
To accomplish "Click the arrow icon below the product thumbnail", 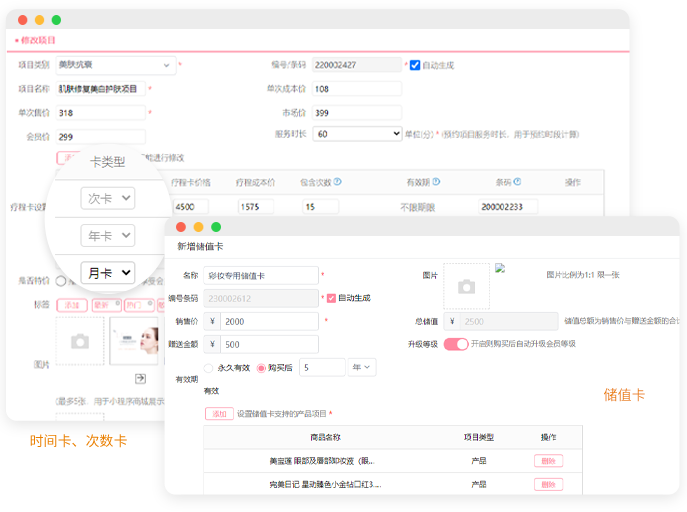I will point(141,377).
